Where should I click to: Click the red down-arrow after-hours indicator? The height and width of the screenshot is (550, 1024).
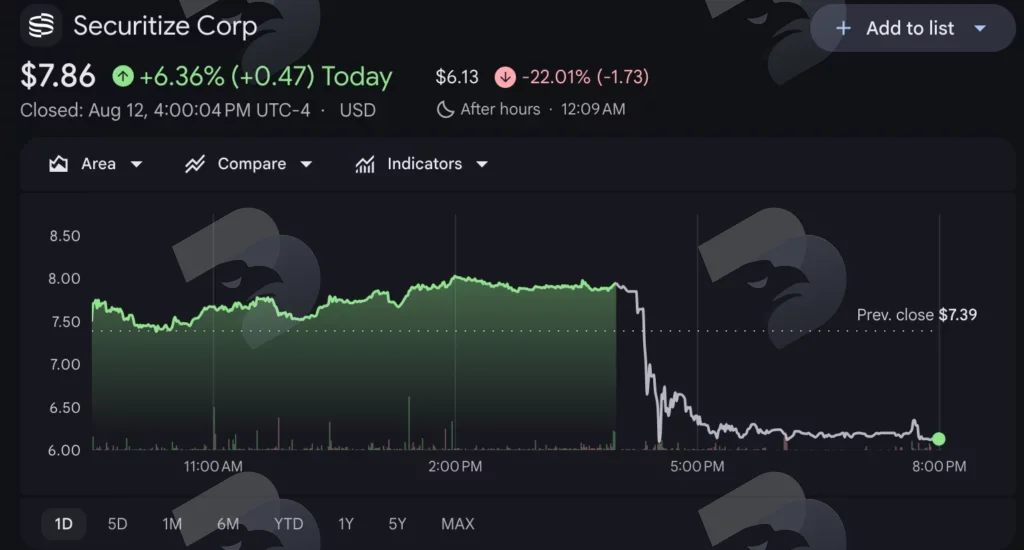tap(505, 77)
